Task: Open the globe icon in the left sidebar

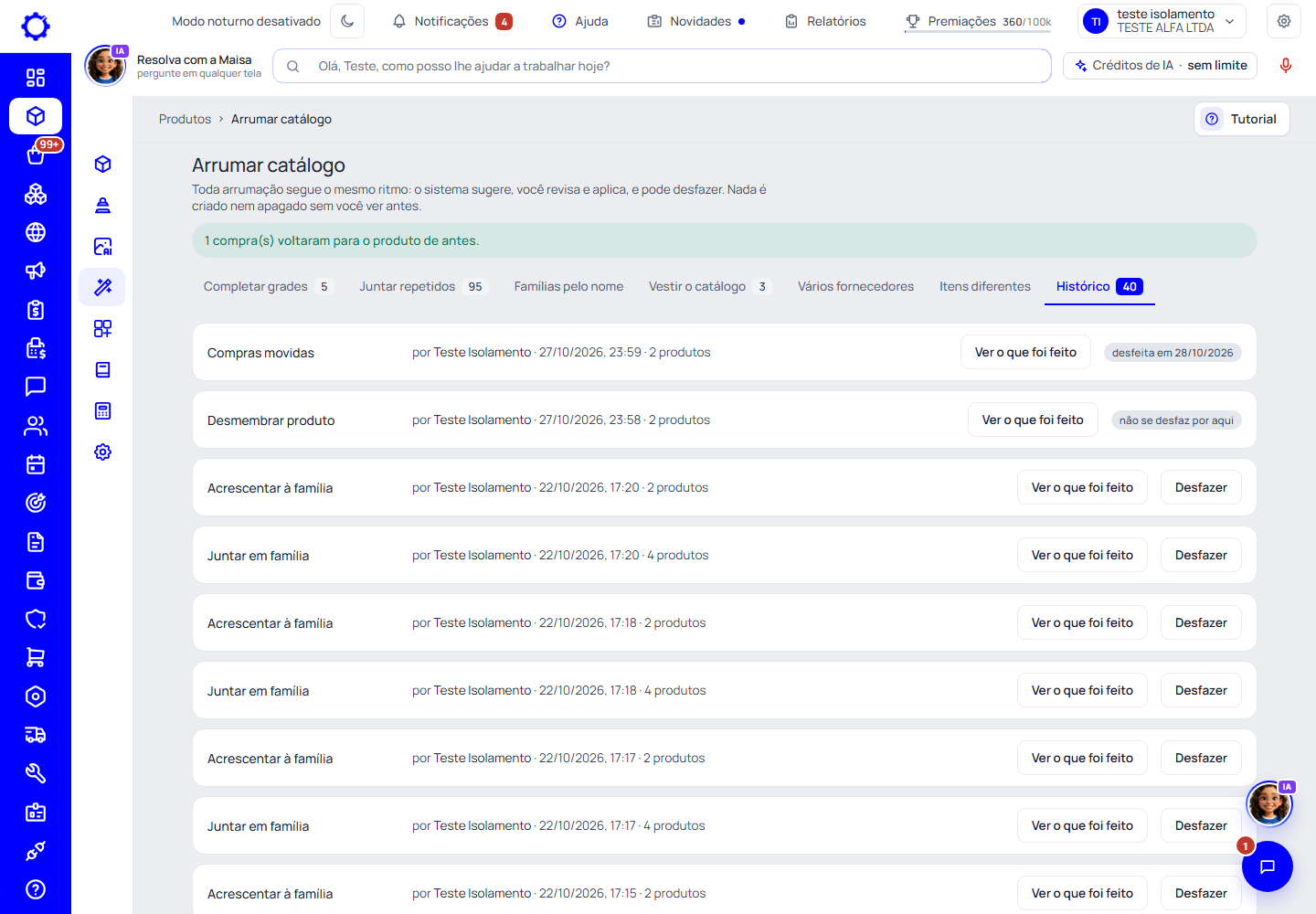Action: [x=36, y=232]
